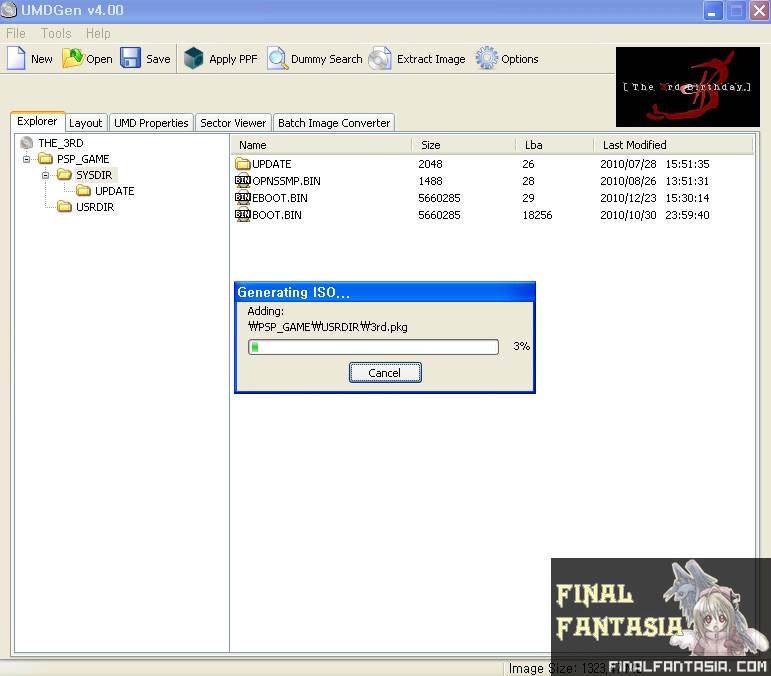Click the New toolbar label
771x676 pixels.
(42, 59)
